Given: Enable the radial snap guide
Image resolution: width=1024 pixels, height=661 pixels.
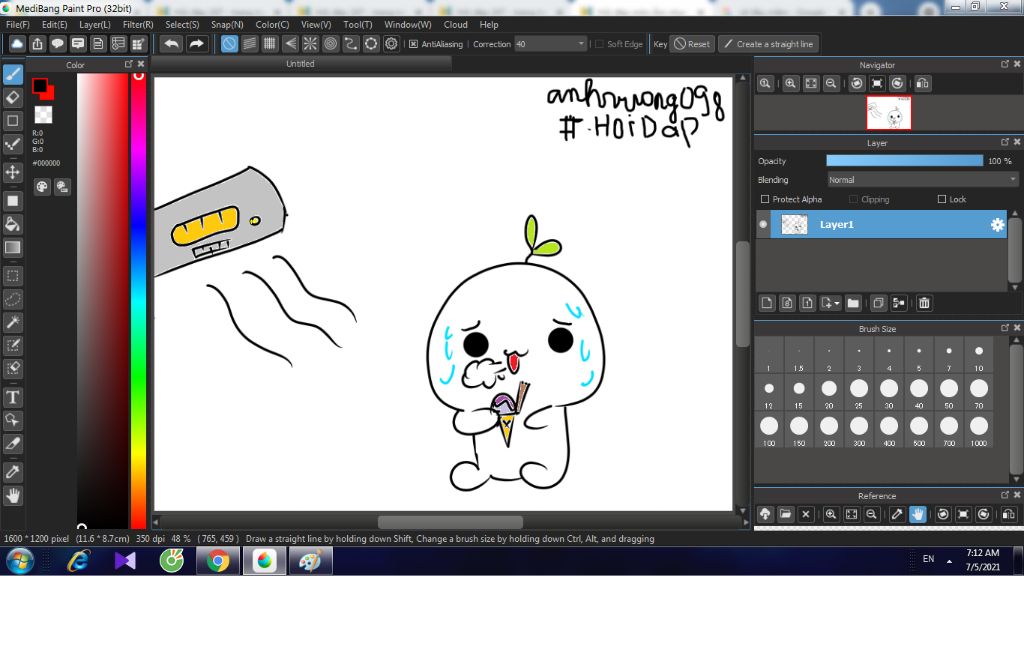Looking at the screenshot, I should coord(310,44).
